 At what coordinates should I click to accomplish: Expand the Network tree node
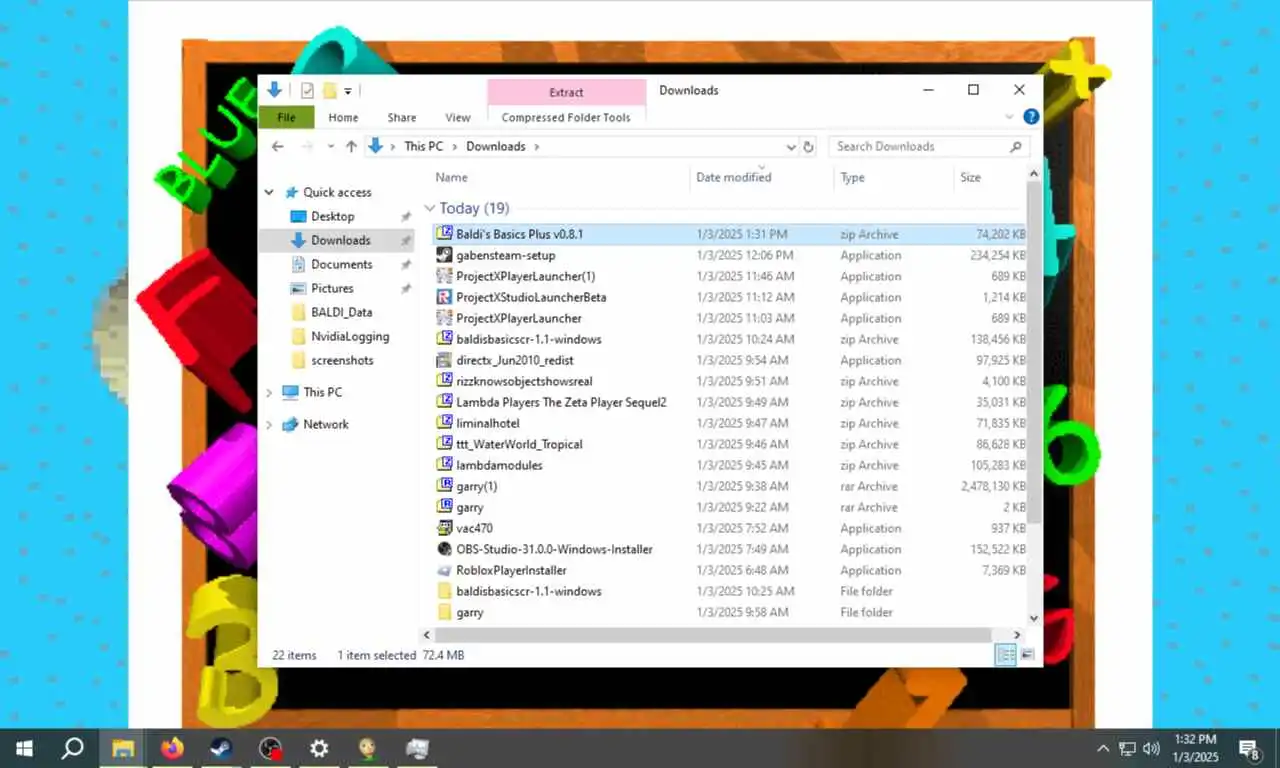(x=269, y=424)
